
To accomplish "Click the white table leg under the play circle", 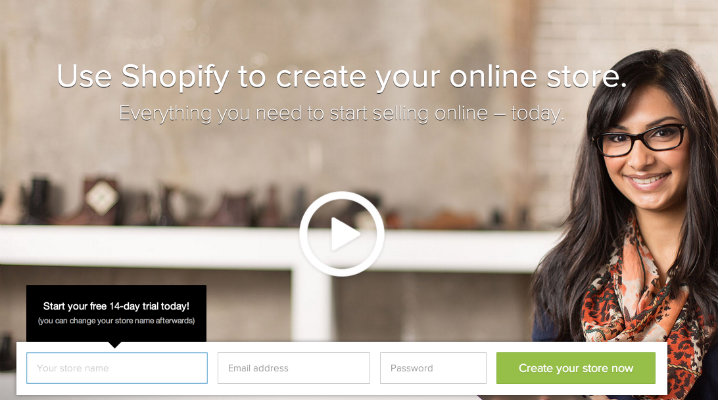I will [311, 305].
